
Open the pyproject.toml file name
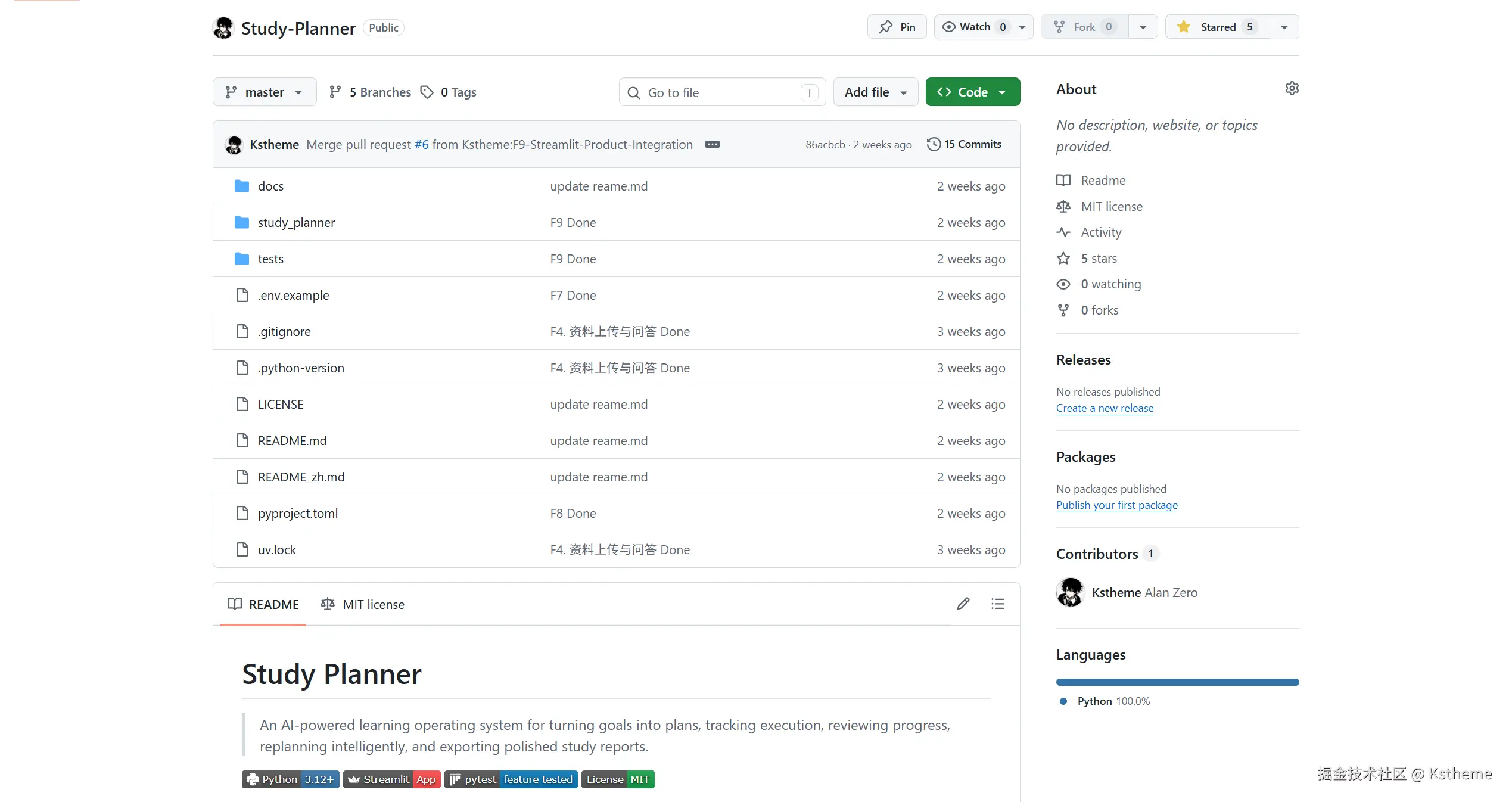click(x=298, y=514)
